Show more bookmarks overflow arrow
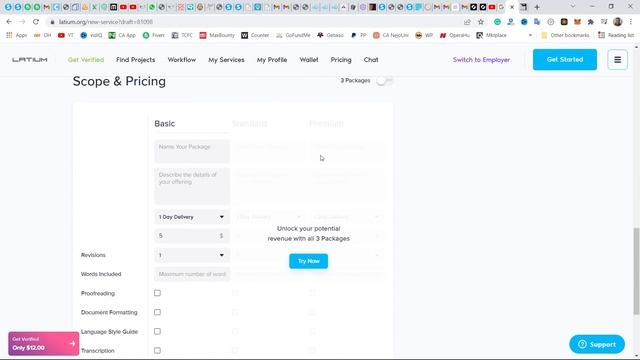This screenshot has height=360, width=640. click(530, 36)
